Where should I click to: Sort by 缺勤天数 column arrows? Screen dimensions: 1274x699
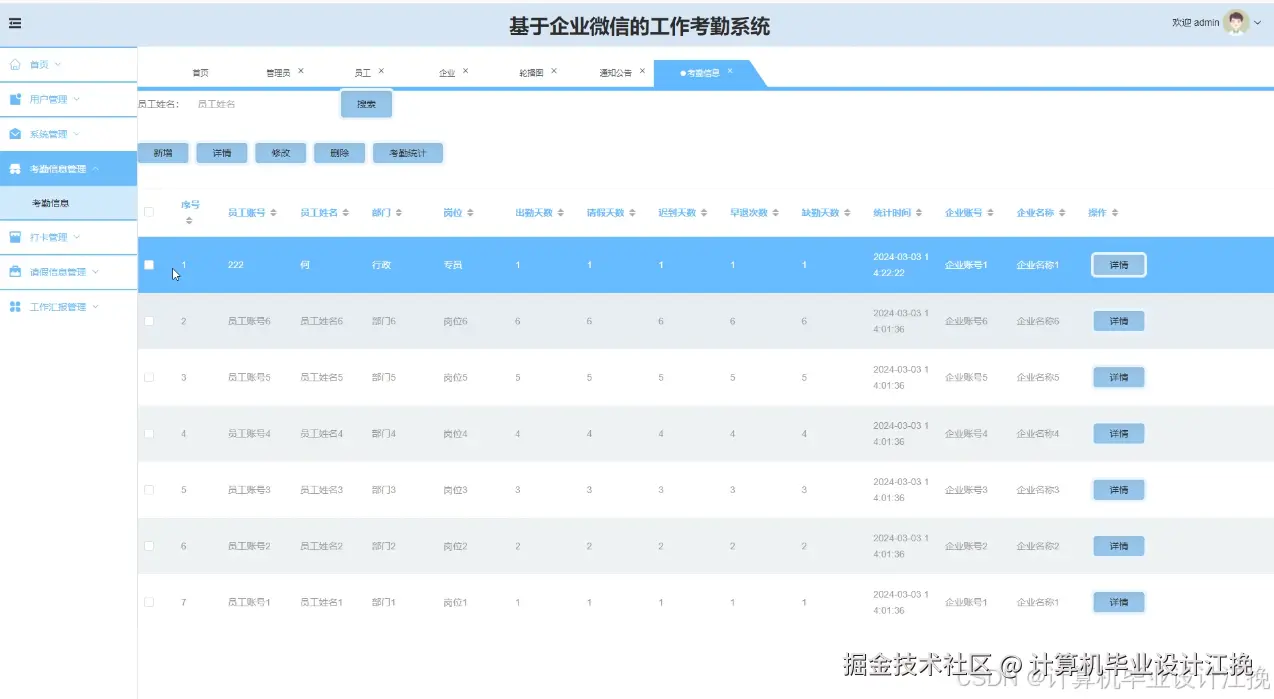tap(848, 213)
